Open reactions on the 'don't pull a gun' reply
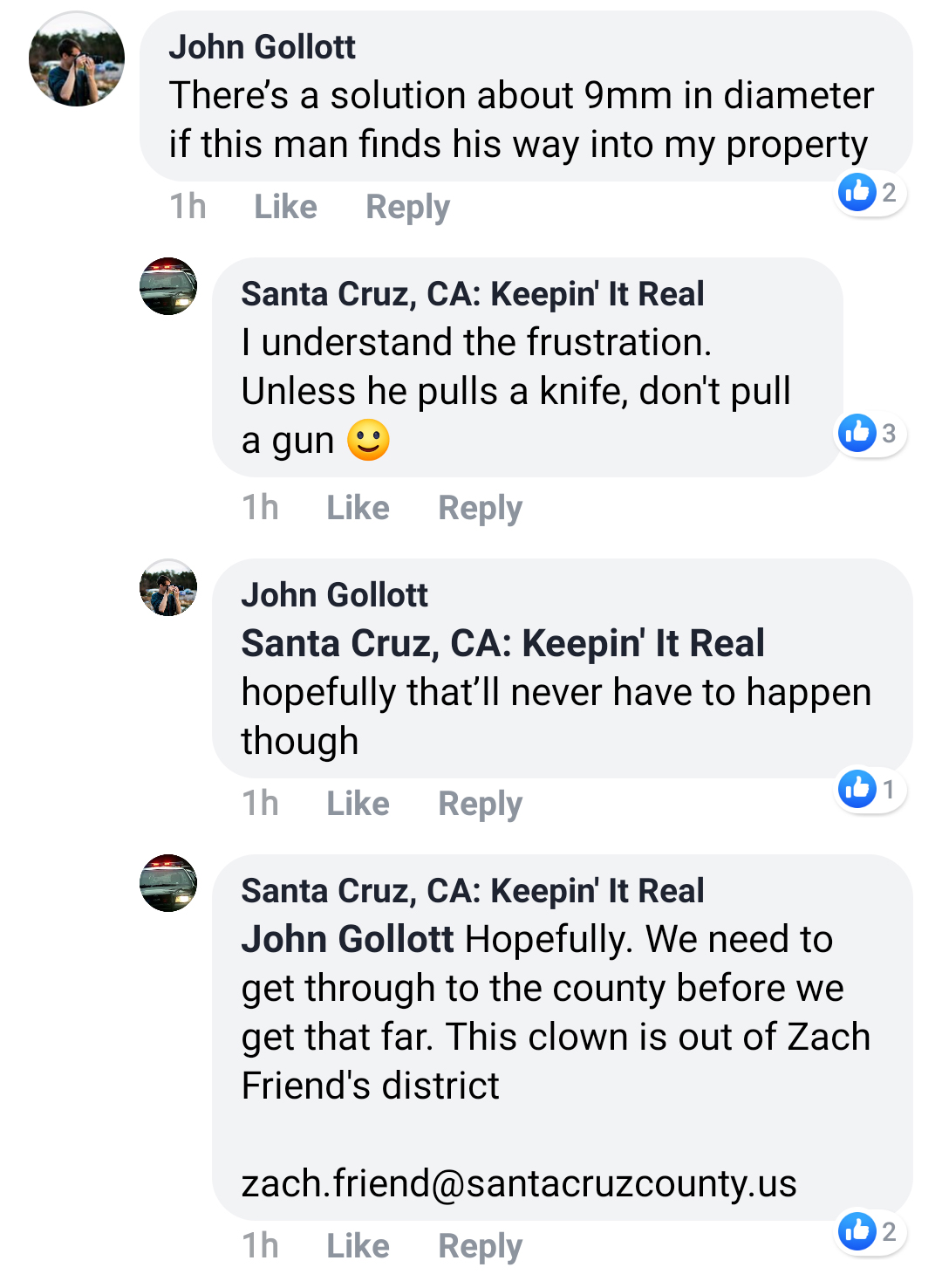942x1288 pixels. pyautogui.click(x=870, y=434)
